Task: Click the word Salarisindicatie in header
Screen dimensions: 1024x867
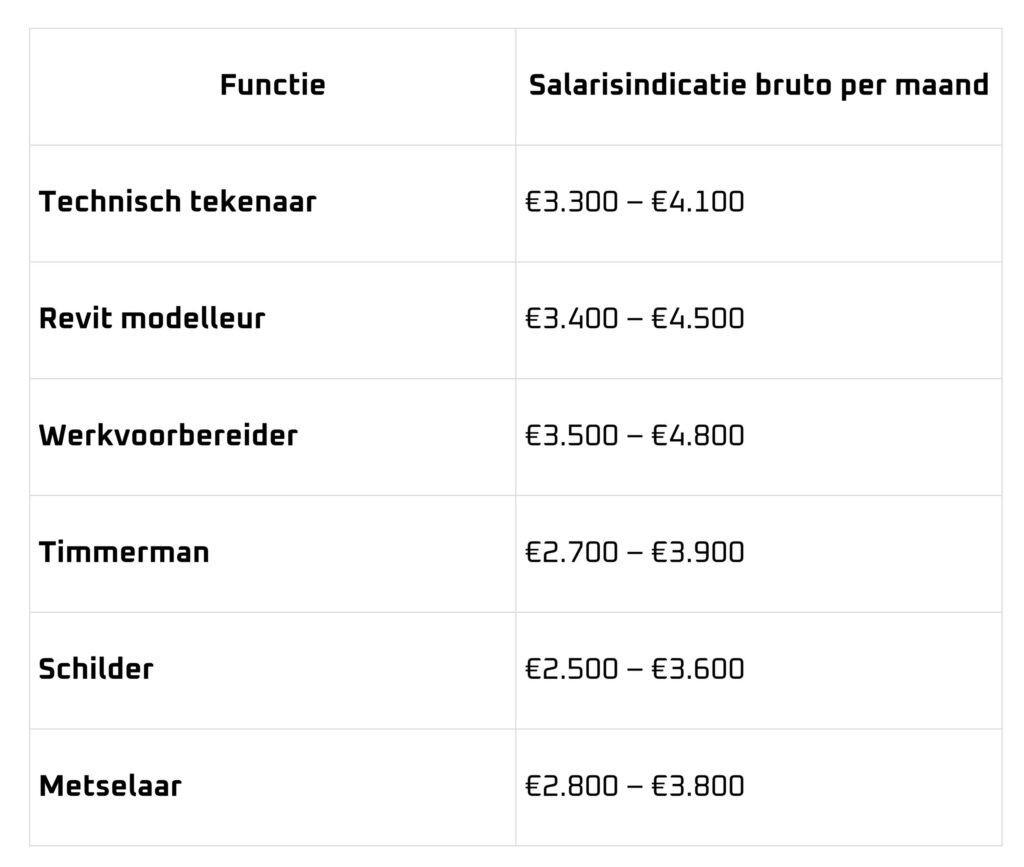Action: pos(637,85)
